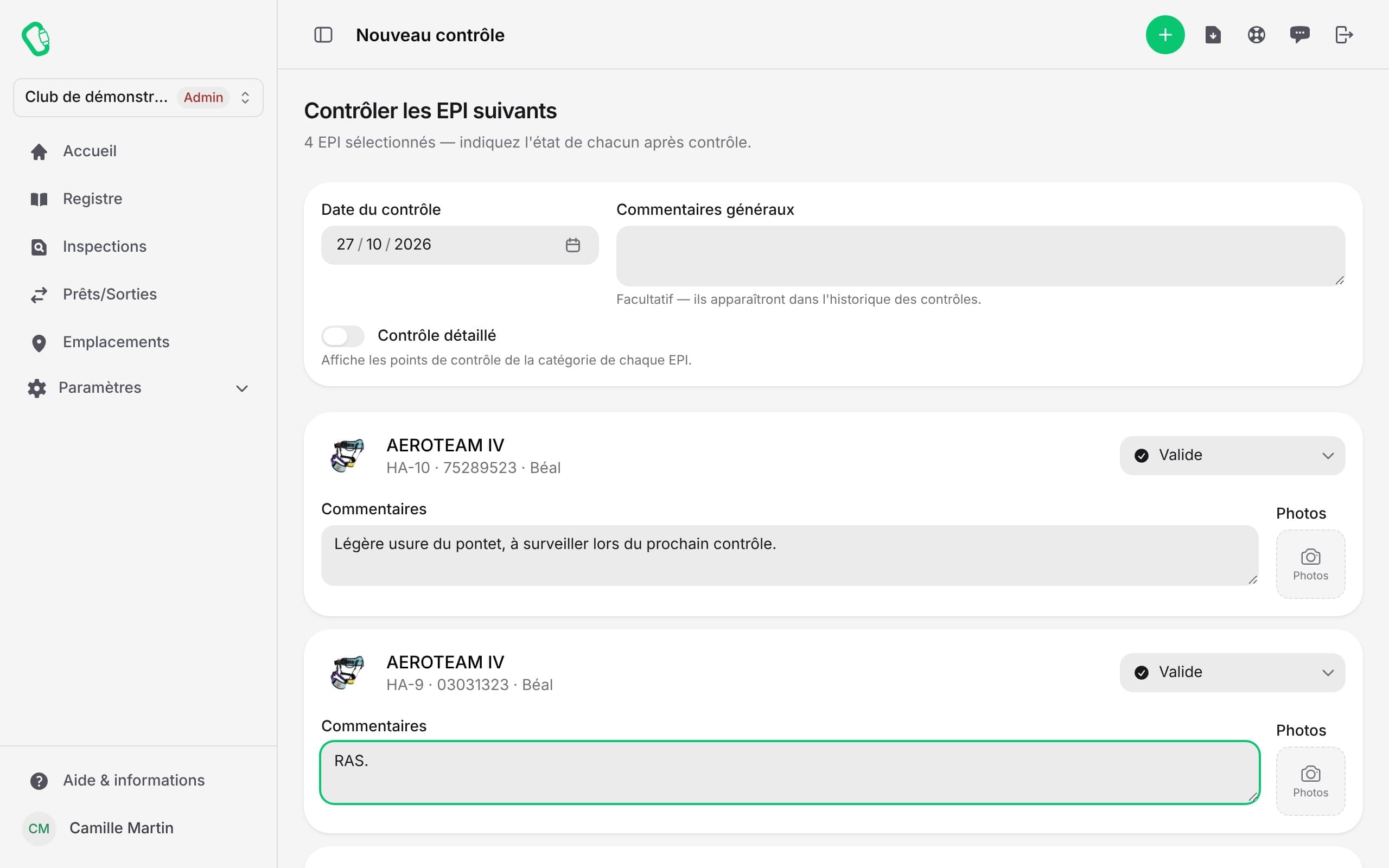1389x868 pixels.
Task: Click the camera Photos box for HA-10
Action: pyautogui.click(x=1310, y=564)
